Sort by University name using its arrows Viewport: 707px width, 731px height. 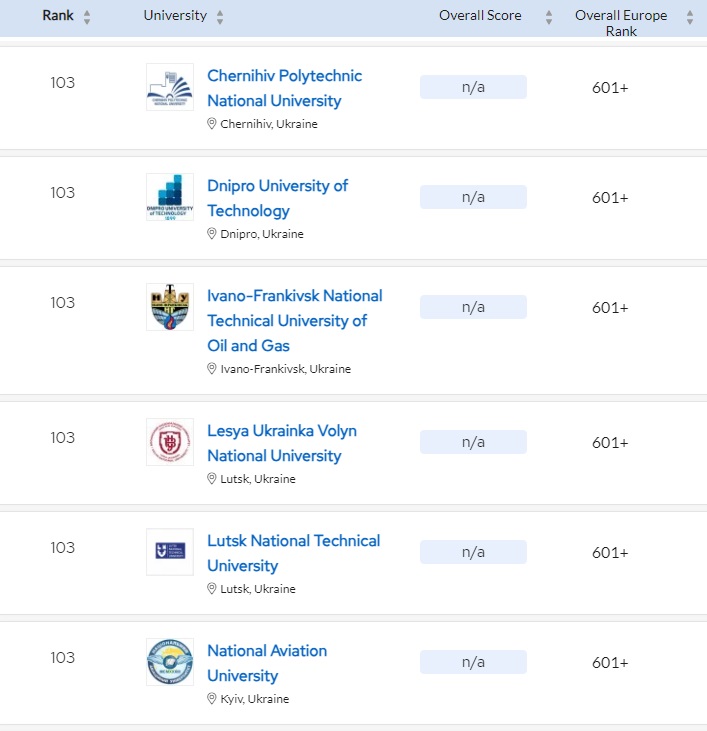click(220, 17)
